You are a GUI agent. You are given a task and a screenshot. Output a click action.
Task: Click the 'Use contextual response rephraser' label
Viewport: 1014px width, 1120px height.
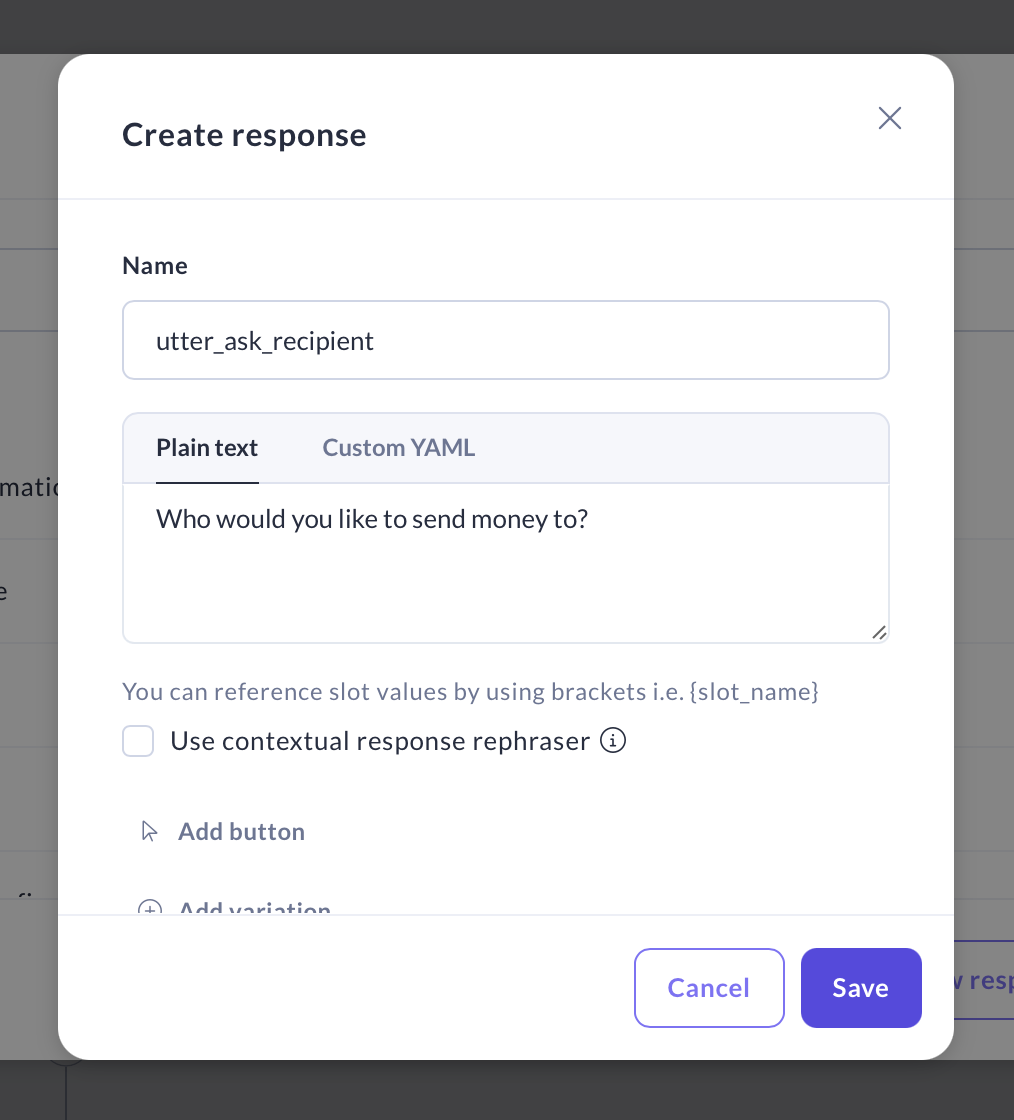click(x=380, y=741)
